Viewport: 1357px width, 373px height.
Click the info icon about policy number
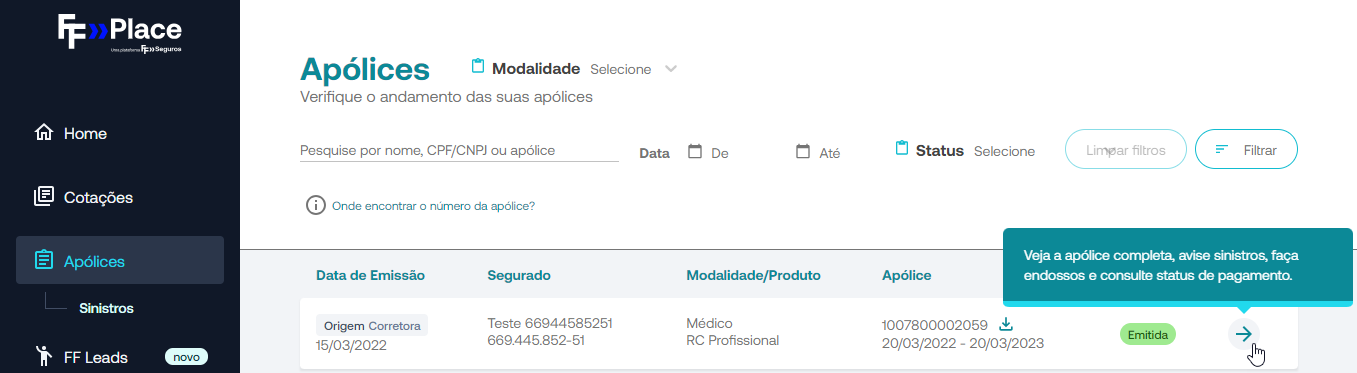click(x=316, y=205)
